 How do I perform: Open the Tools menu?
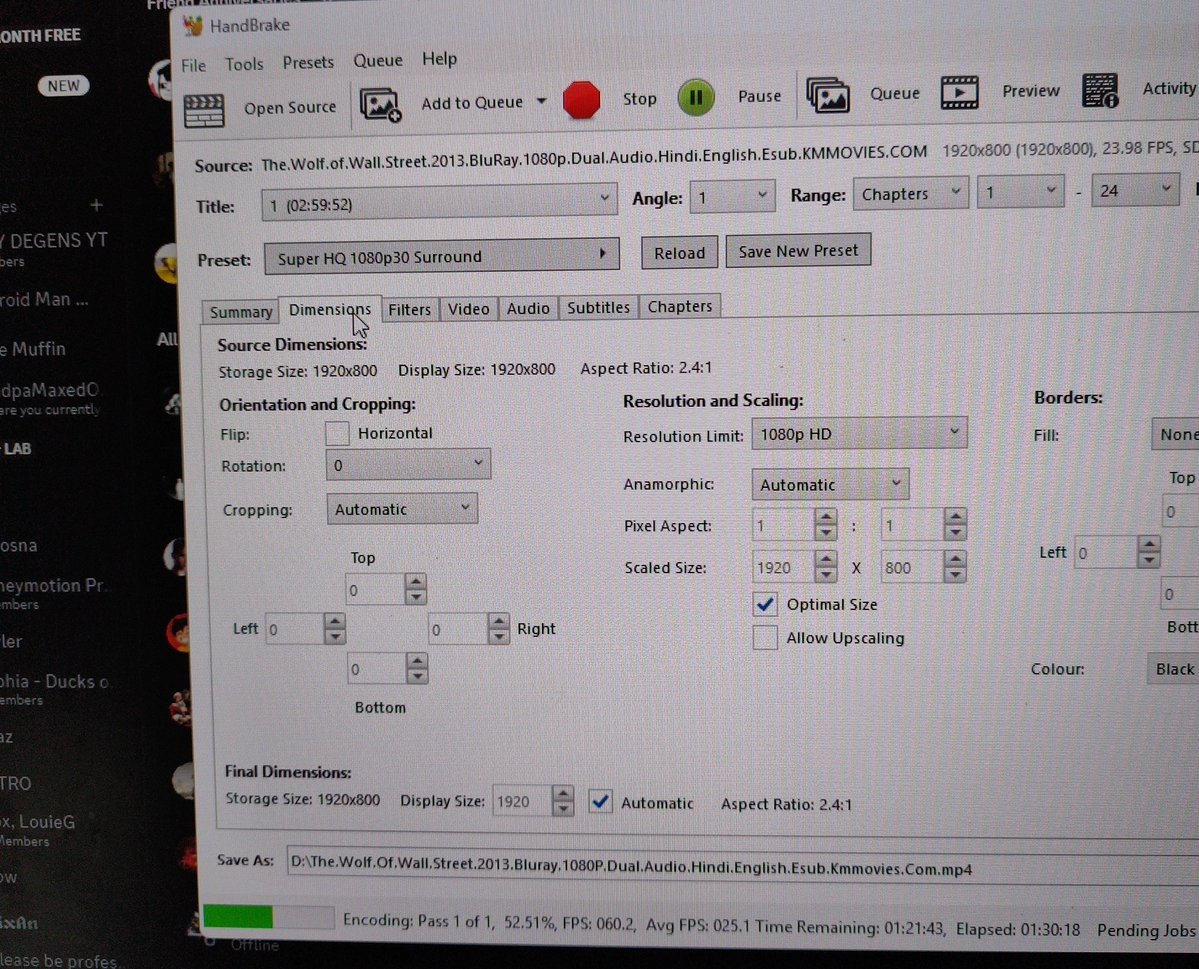(x=244, y=64)
